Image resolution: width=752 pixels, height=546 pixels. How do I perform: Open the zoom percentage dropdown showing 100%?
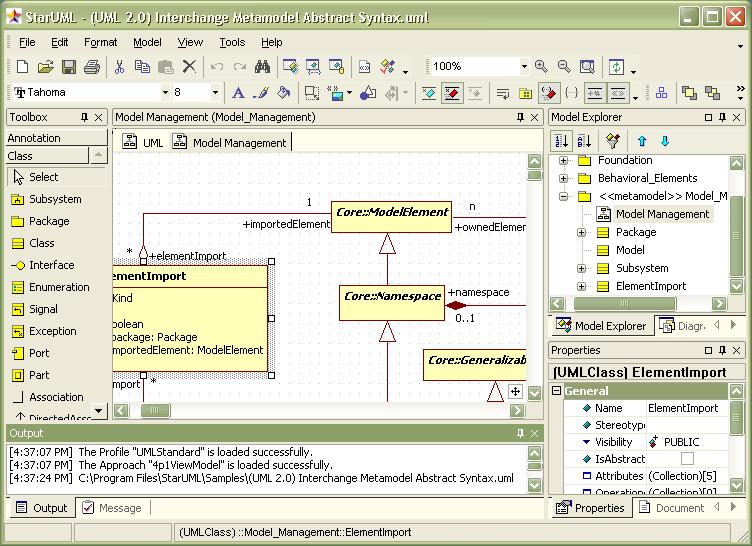pyautogui.click(x=524, y=66)
